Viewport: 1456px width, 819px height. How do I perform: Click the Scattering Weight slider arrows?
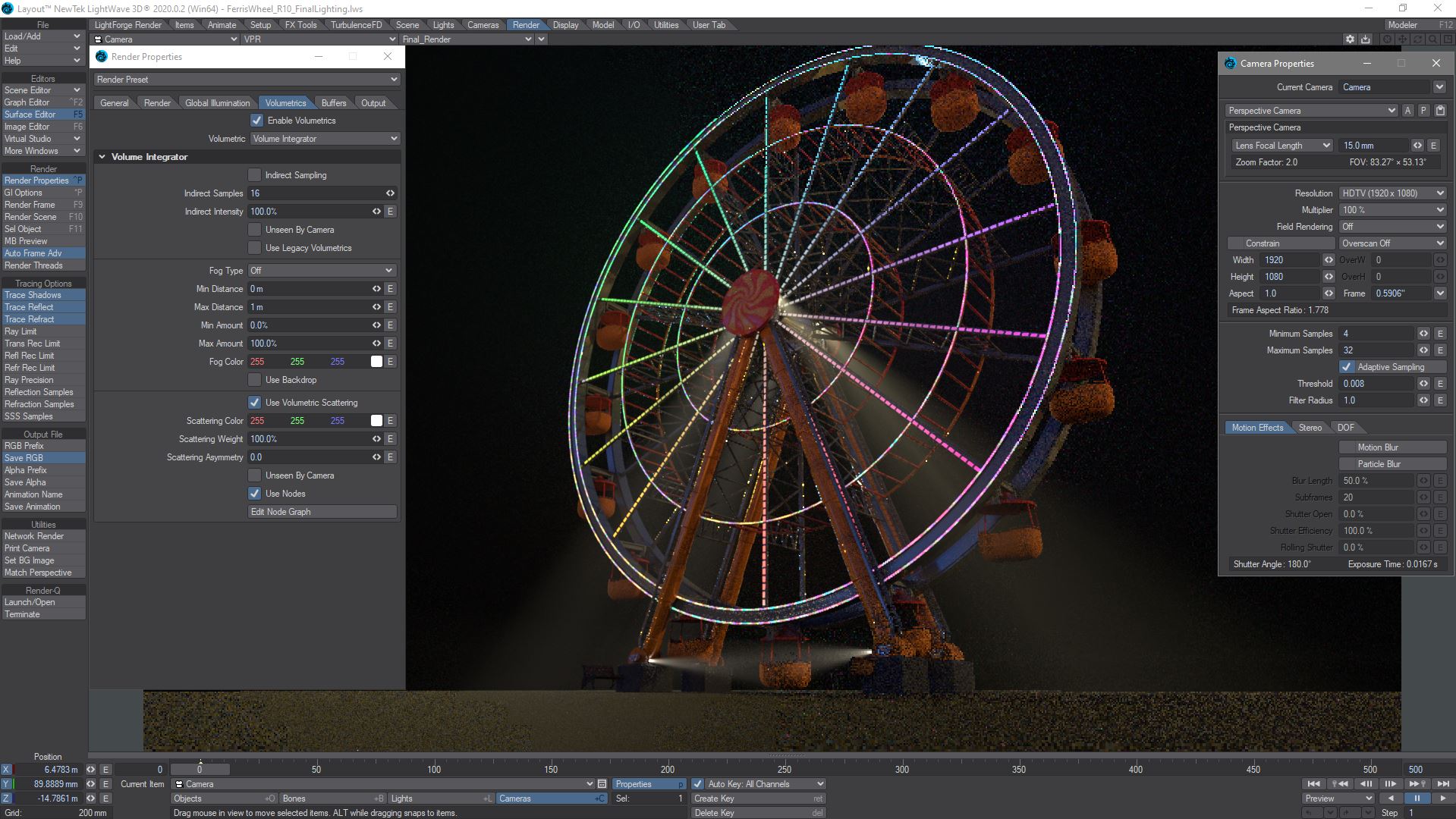point(376,439)
